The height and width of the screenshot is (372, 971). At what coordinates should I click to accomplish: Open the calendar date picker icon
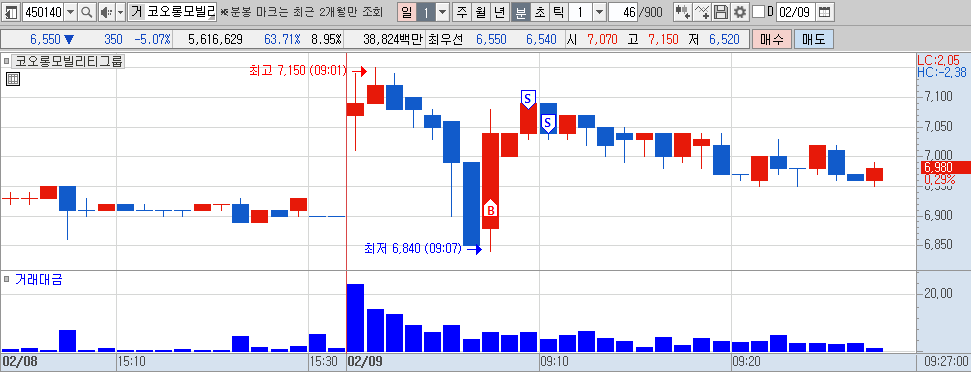click(824, 11)
